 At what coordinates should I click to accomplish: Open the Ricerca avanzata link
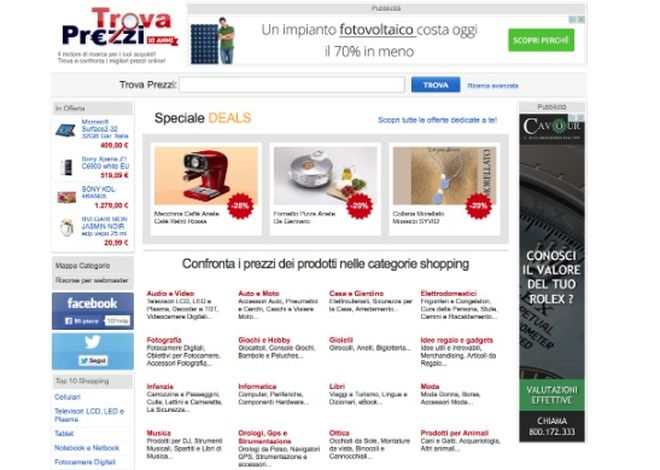[x=492, y=85]
